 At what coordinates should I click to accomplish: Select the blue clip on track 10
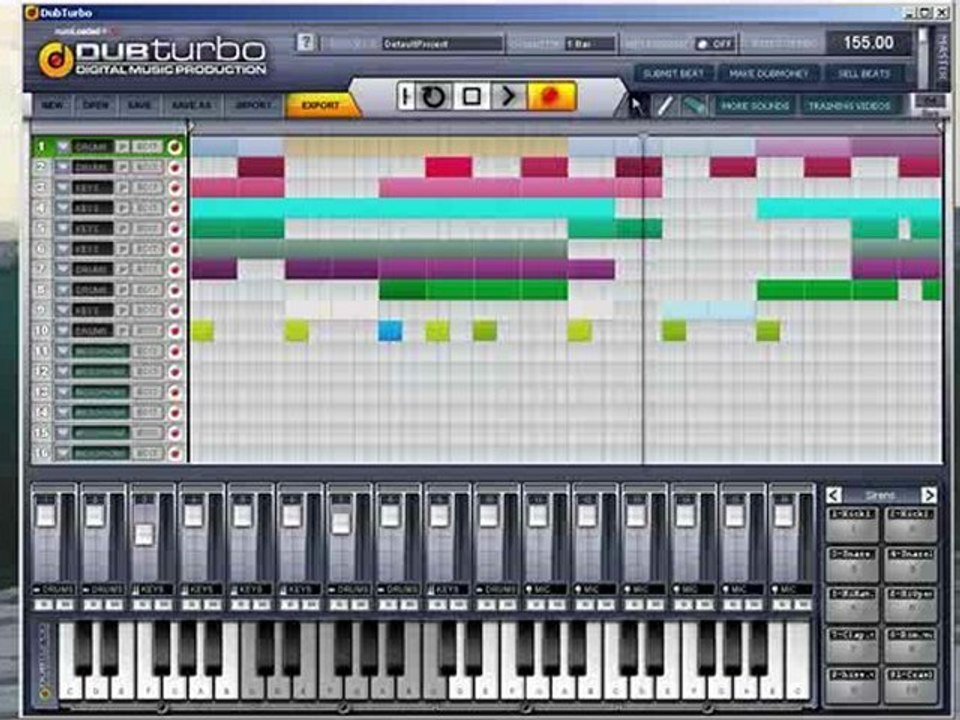pos(391,331)
